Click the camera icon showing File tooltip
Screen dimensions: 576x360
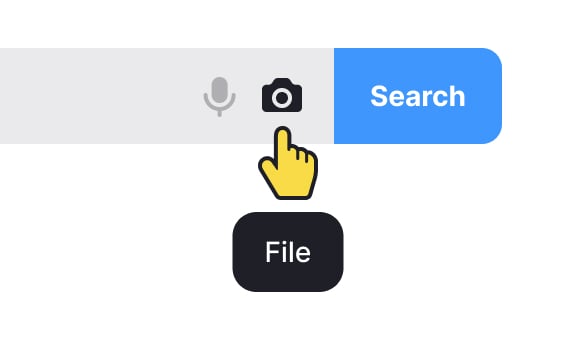[282, 95]
